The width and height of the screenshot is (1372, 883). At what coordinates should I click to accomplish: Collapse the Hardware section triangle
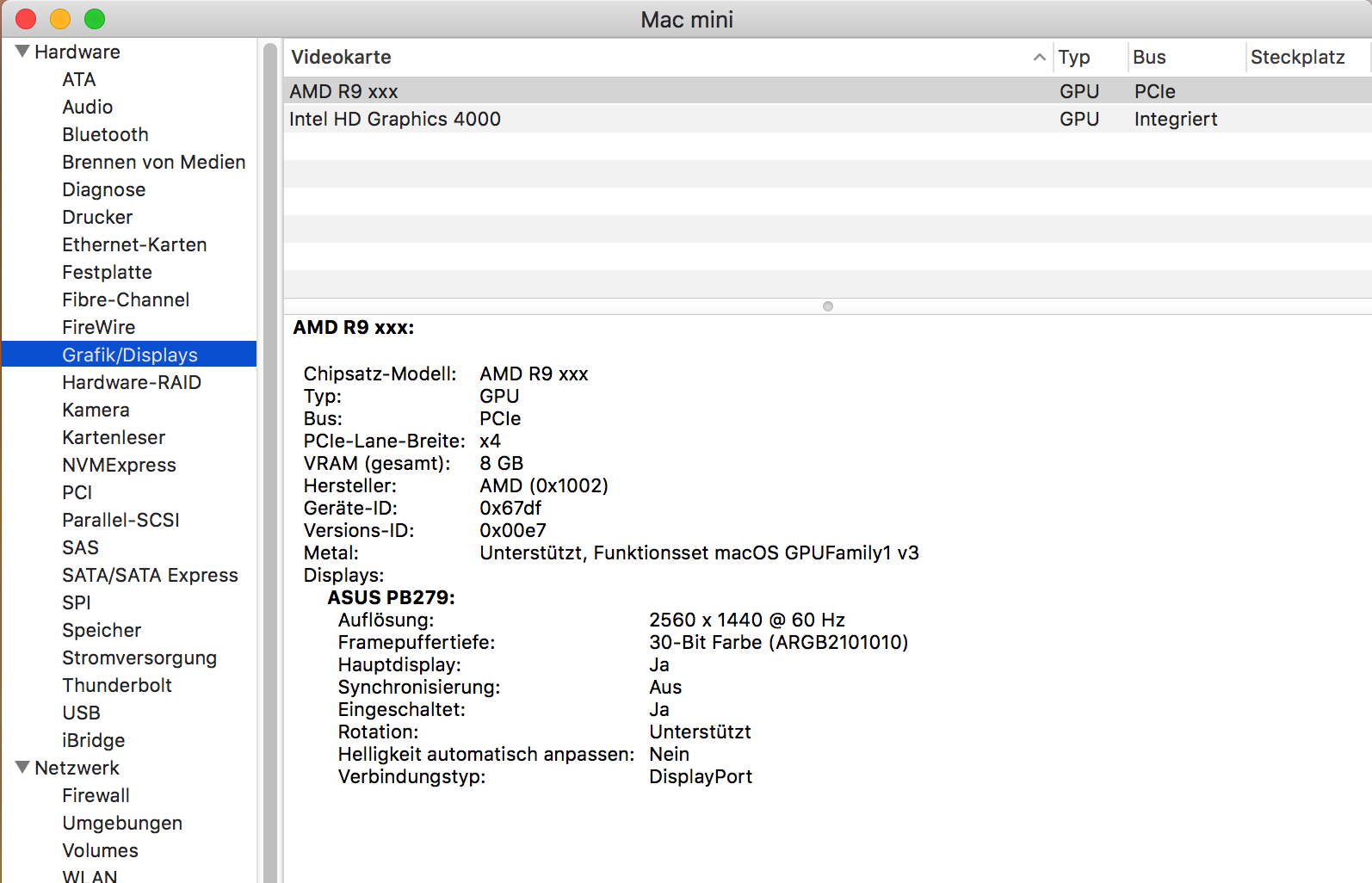tap(22, 52)
